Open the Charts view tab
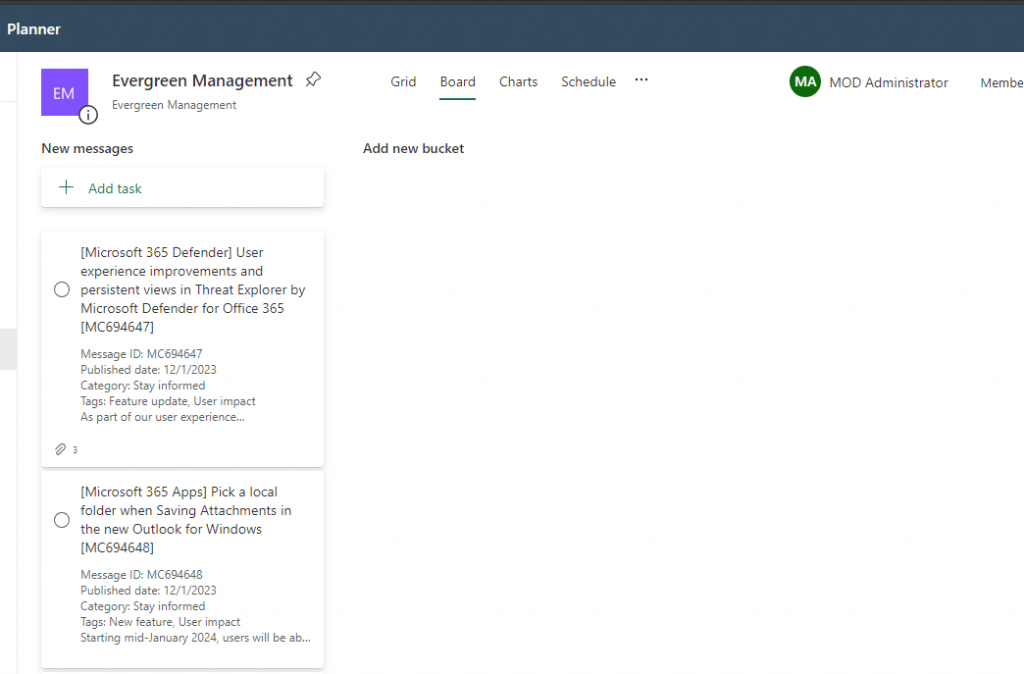Viewport: 1024px width, 674px height. click(518, 82)
